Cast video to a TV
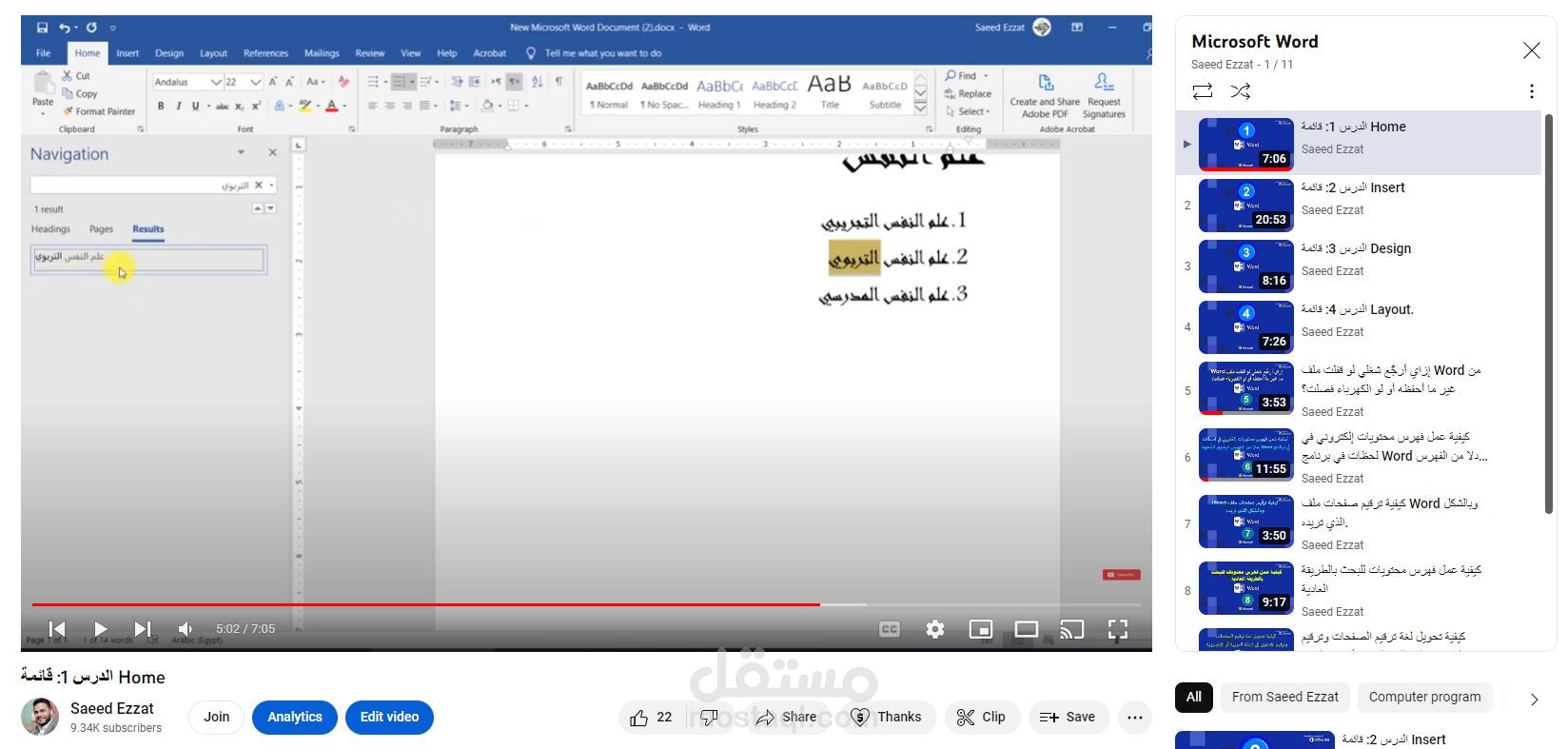The image size is (1568, 749). [x=1072, y=629]
